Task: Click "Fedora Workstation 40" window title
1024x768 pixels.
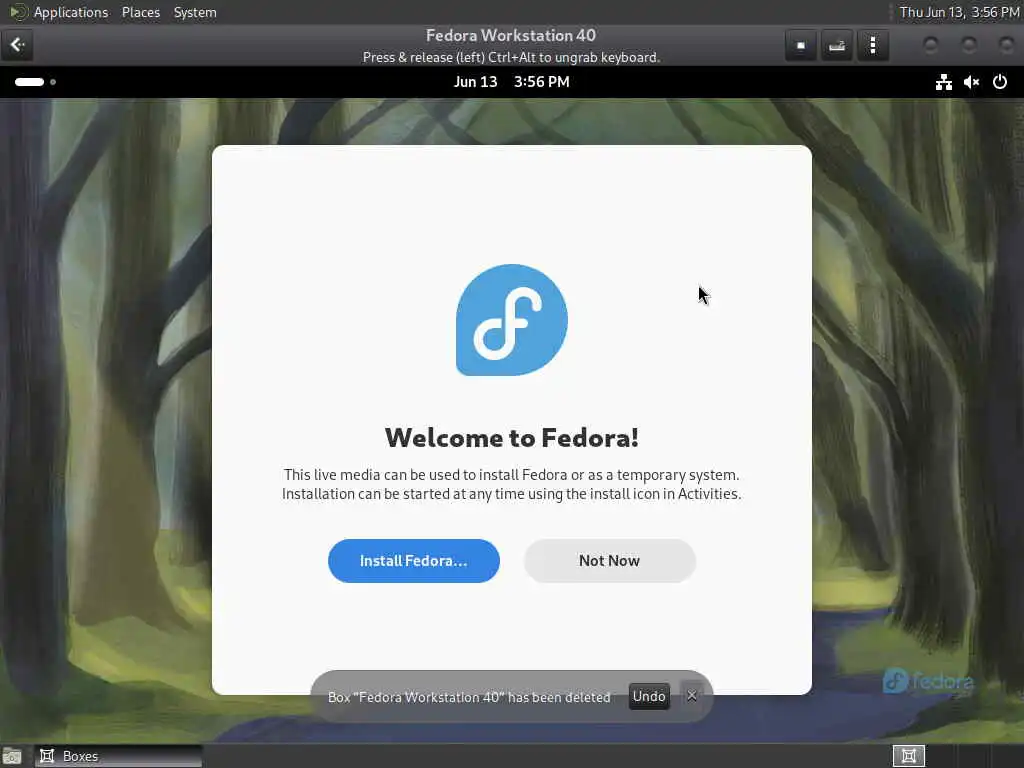Action: pyautogui.click(x=511, y=35)
